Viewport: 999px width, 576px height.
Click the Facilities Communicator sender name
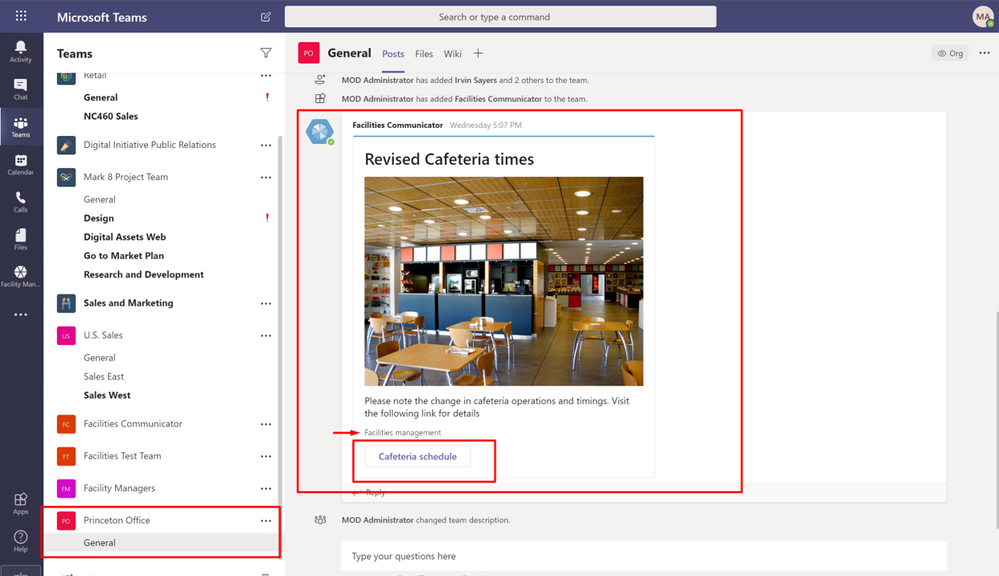pyautogui.click(x=398, y=125)
